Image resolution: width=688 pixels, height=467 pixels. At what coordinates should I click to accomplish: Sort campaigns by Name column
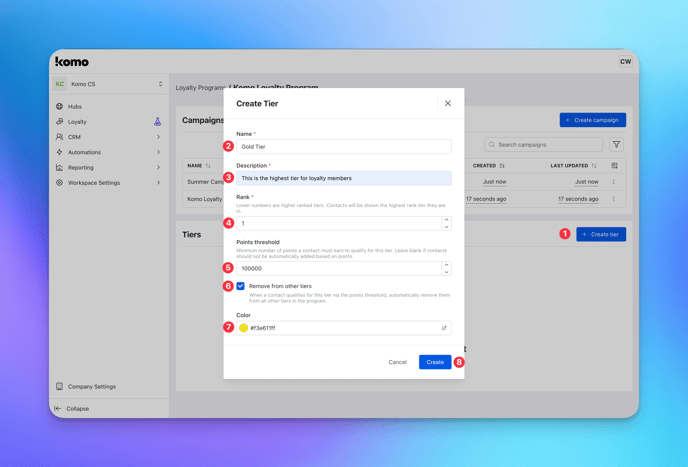tap(199, 166)
